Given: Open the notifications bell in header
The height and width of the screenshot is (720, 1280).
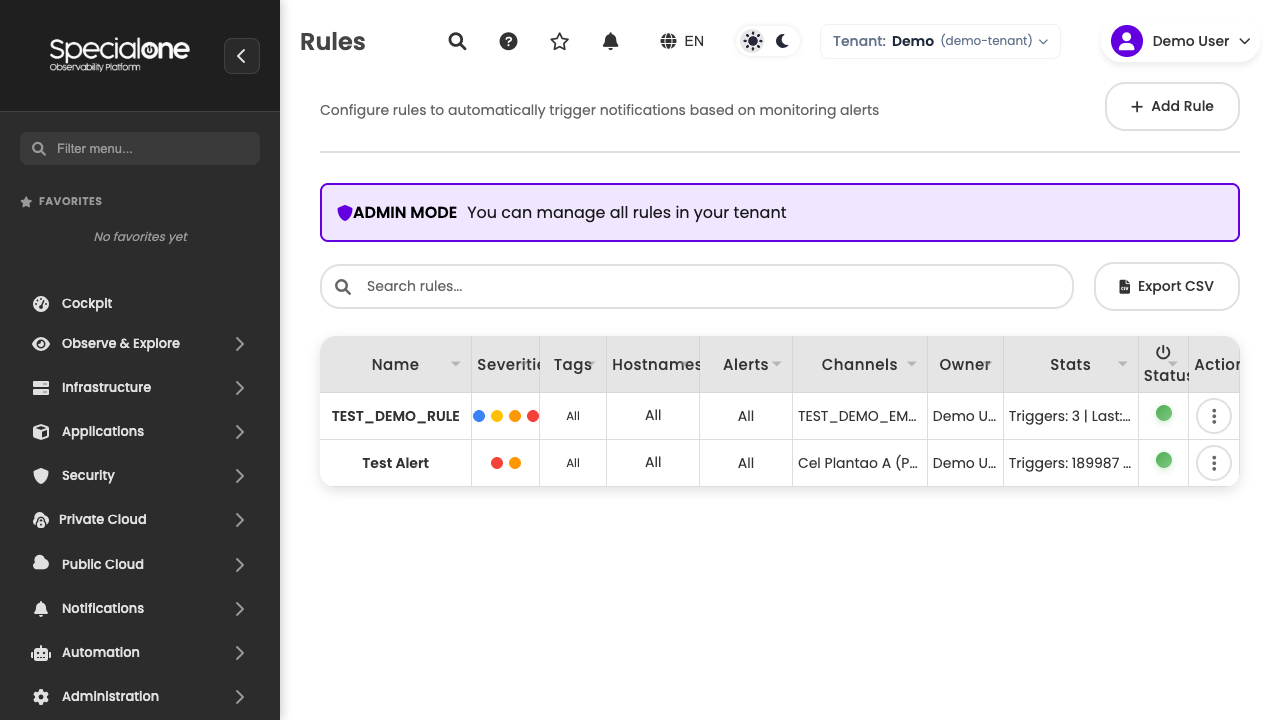Looking at the screenshot, I should click(610, 41).
